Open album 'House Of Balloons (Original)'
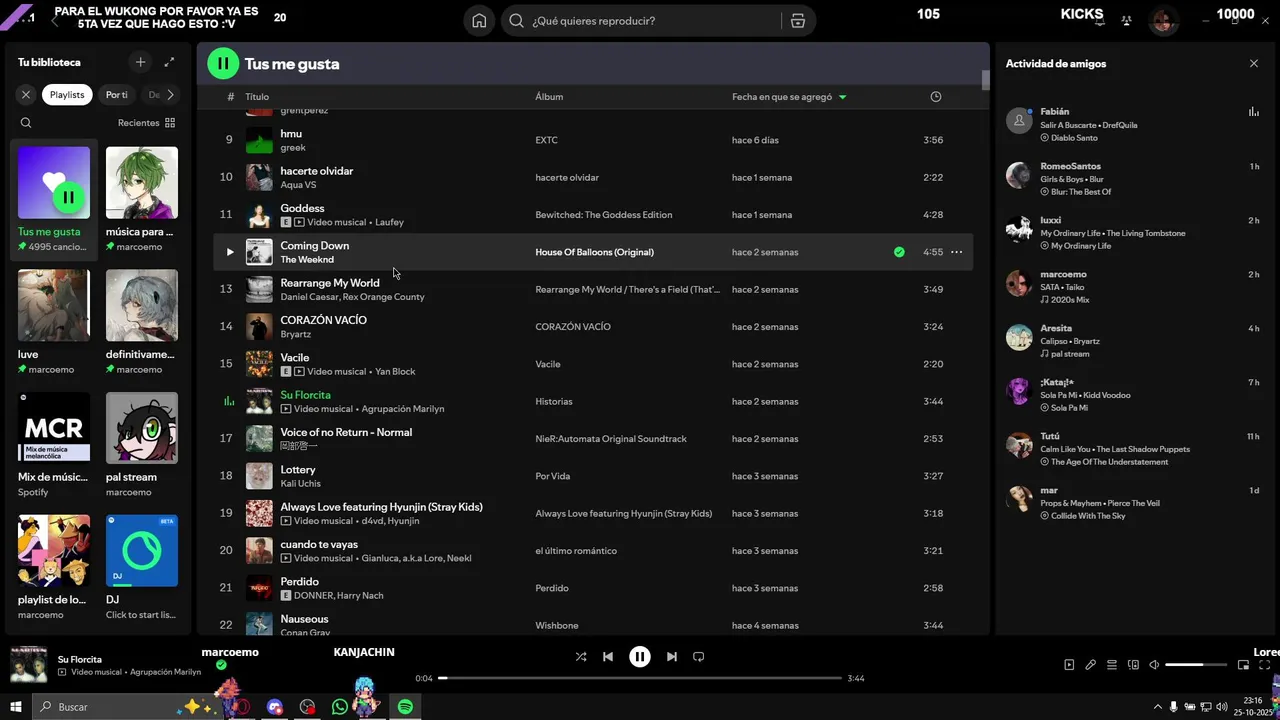The image size is (1280, 720). [x=594, y=252]
